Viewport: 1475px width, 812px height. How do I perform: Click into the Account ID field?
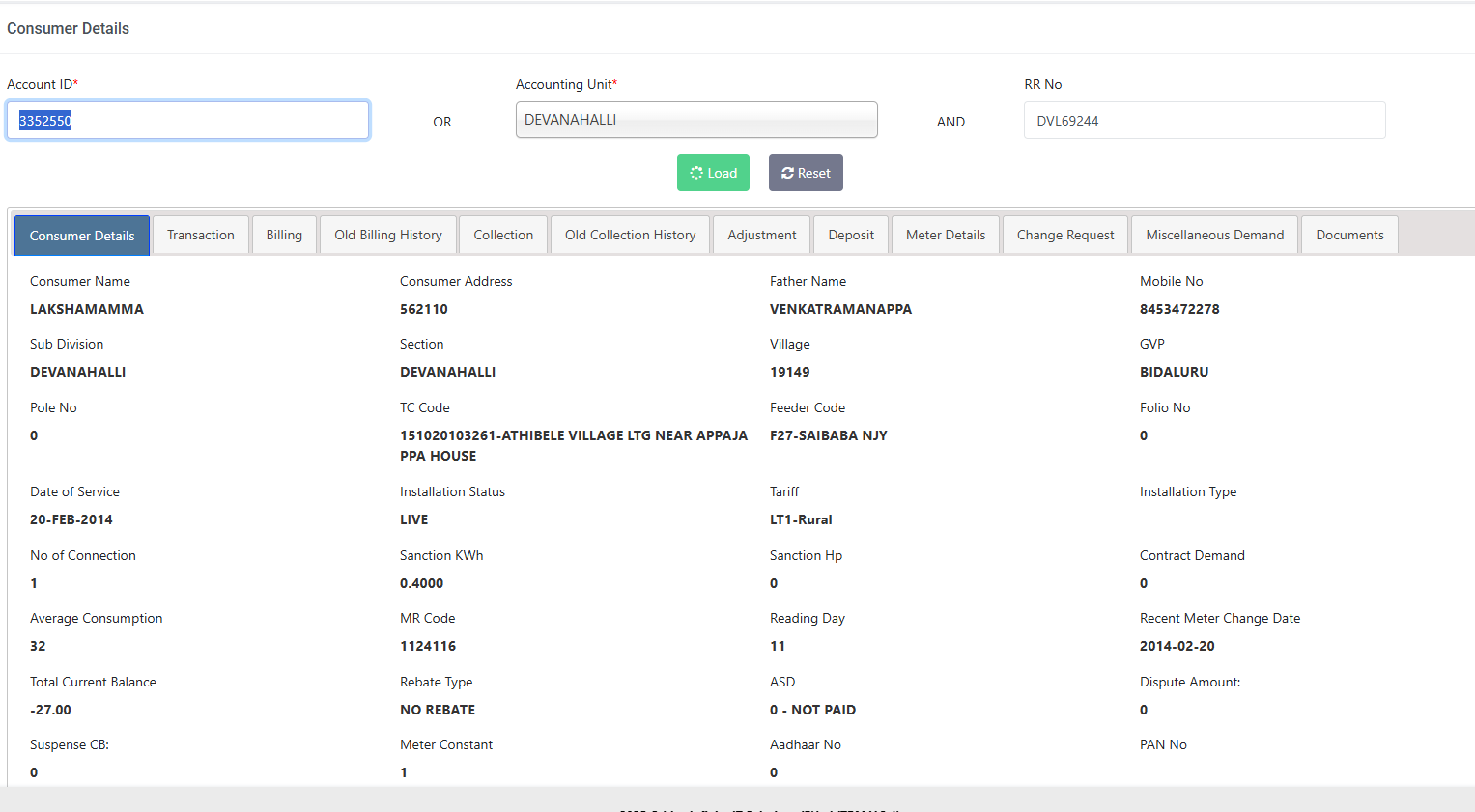(187, 121)
